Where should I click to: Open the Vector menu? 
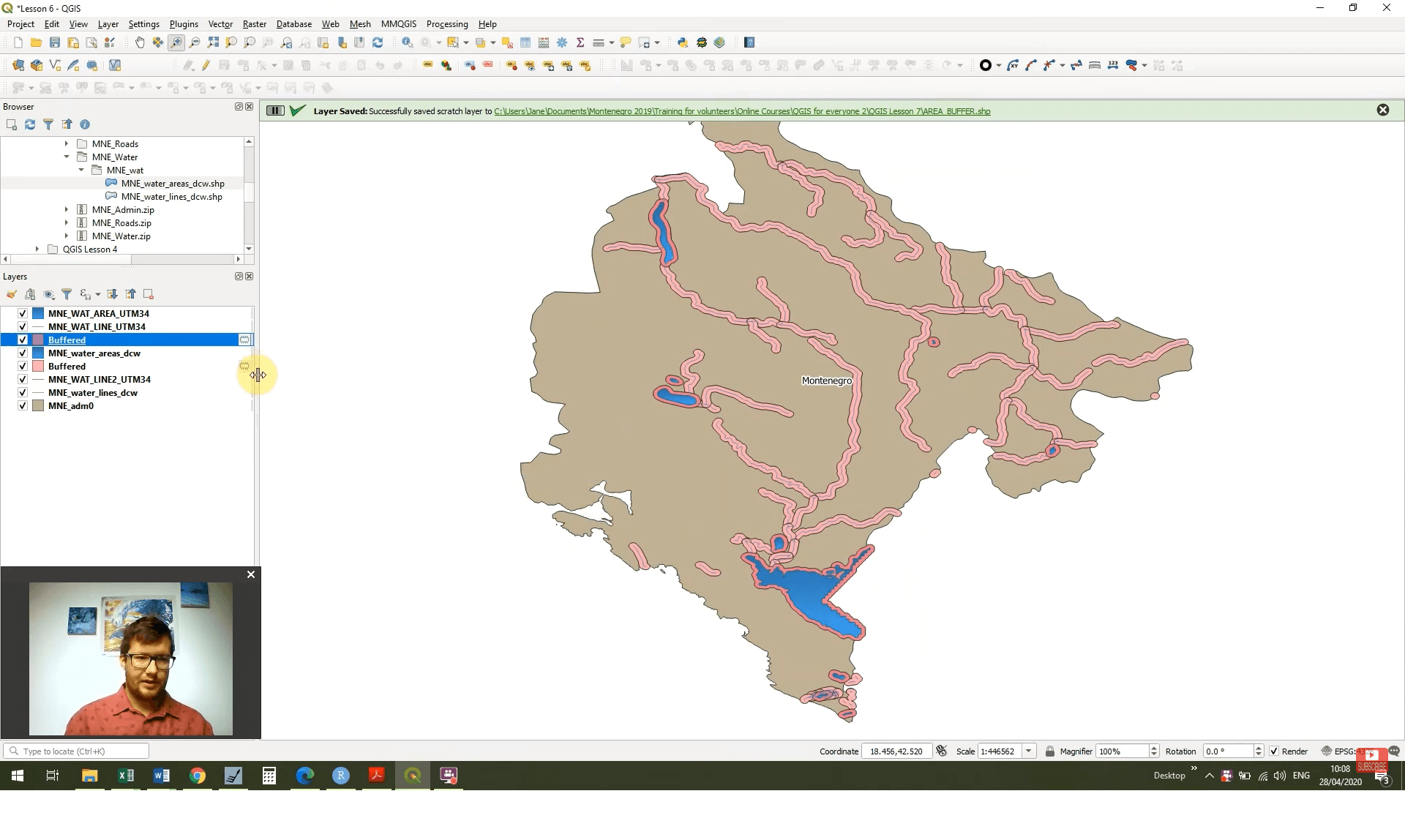[220, 23]
